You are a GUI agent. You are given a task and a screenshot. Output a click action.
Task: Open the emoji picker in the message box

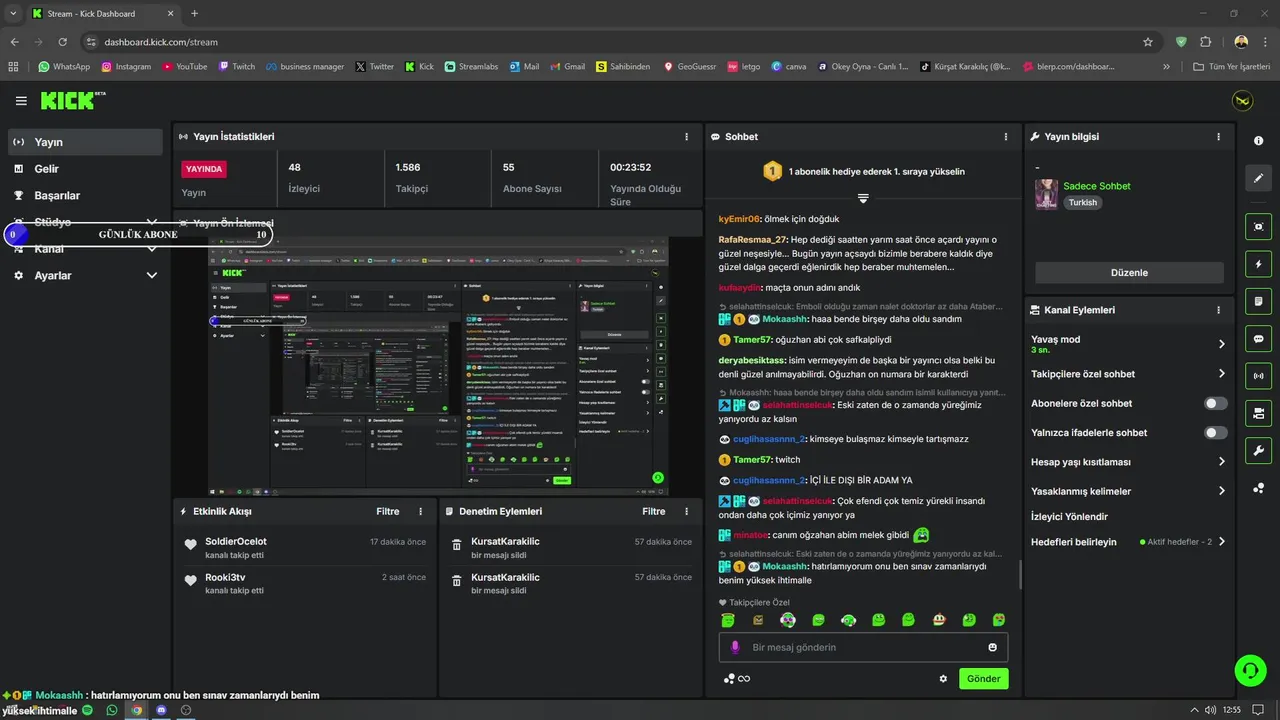pos(993,647)
